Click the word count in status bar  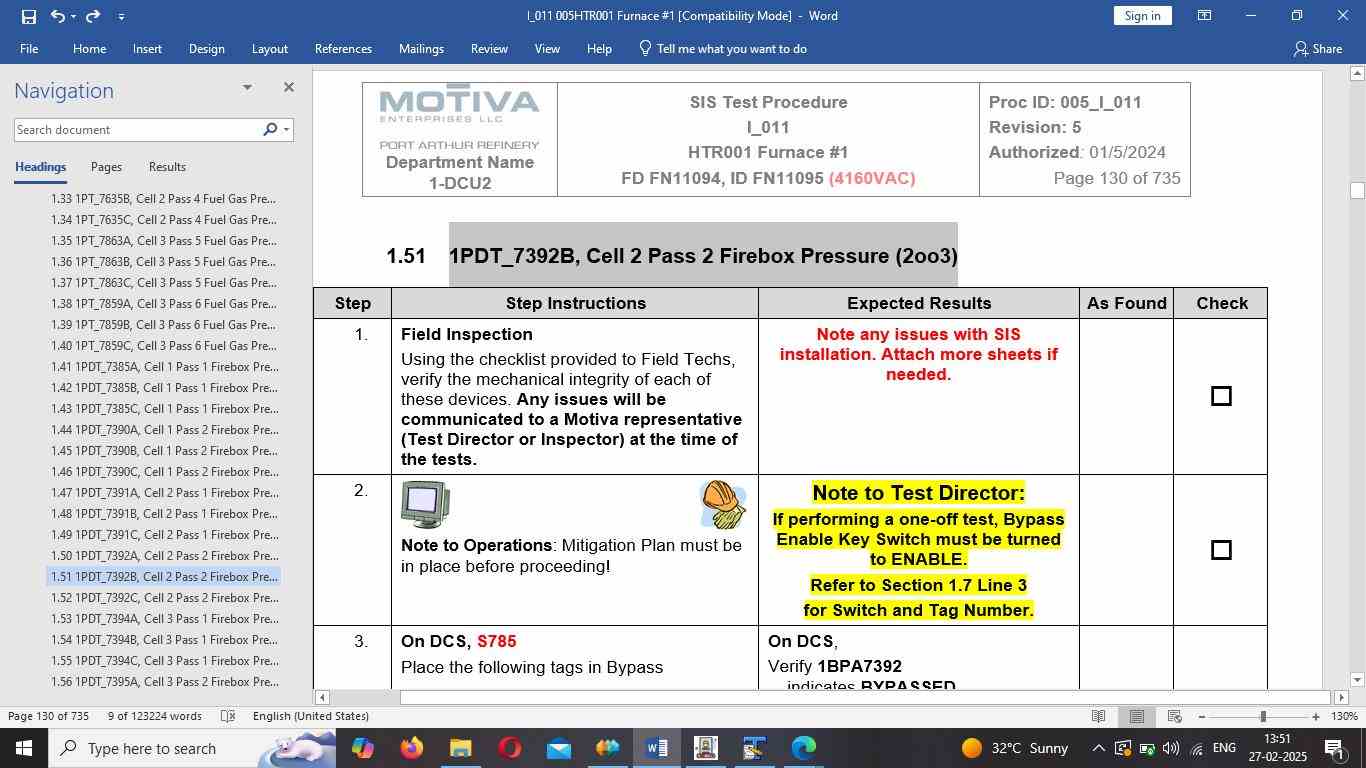point(154,717)
